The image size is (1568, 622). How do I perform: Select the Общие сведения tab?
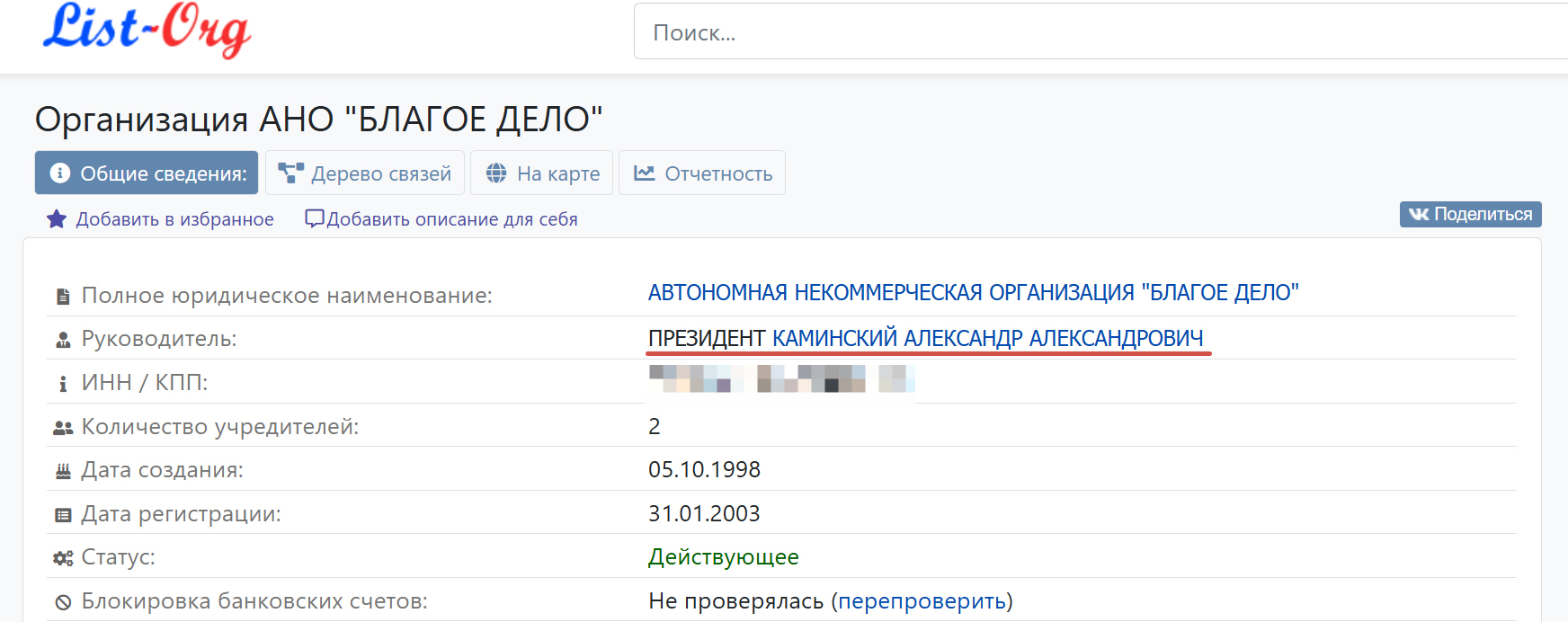[x=147, y=173]
